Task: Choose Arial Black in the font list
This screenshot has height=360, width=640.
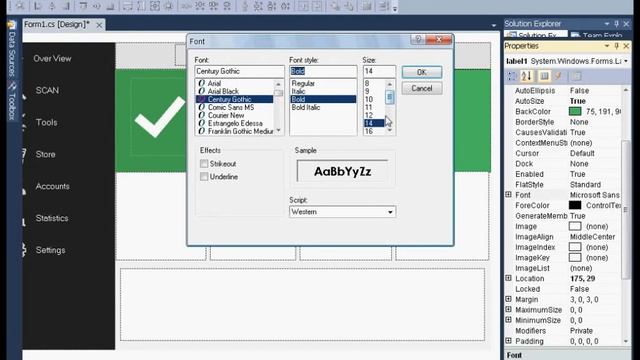Action: 223,91
